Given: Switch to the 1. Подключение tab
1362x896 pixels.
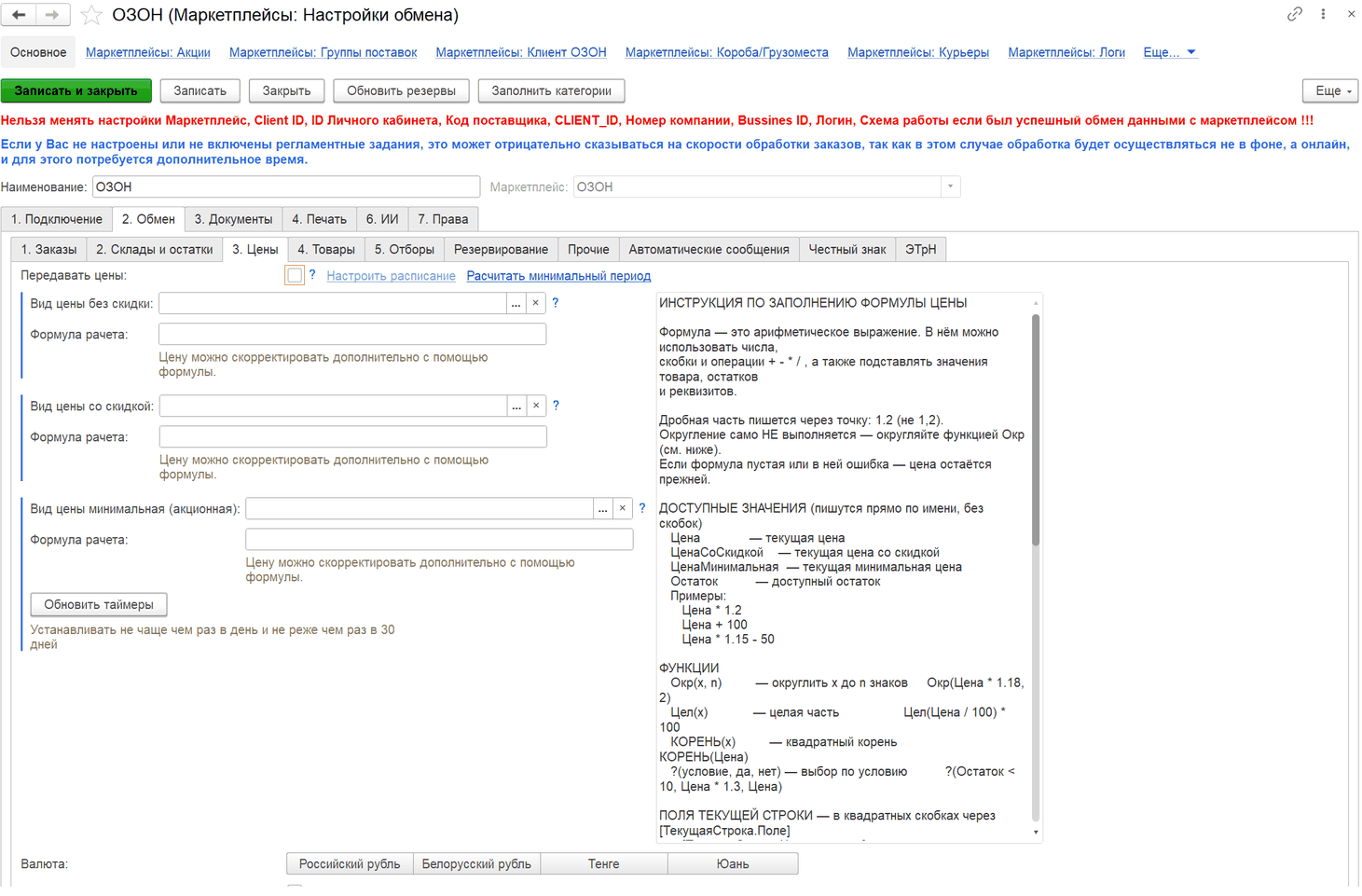Looking at the screenshot, I should [57, 219].
